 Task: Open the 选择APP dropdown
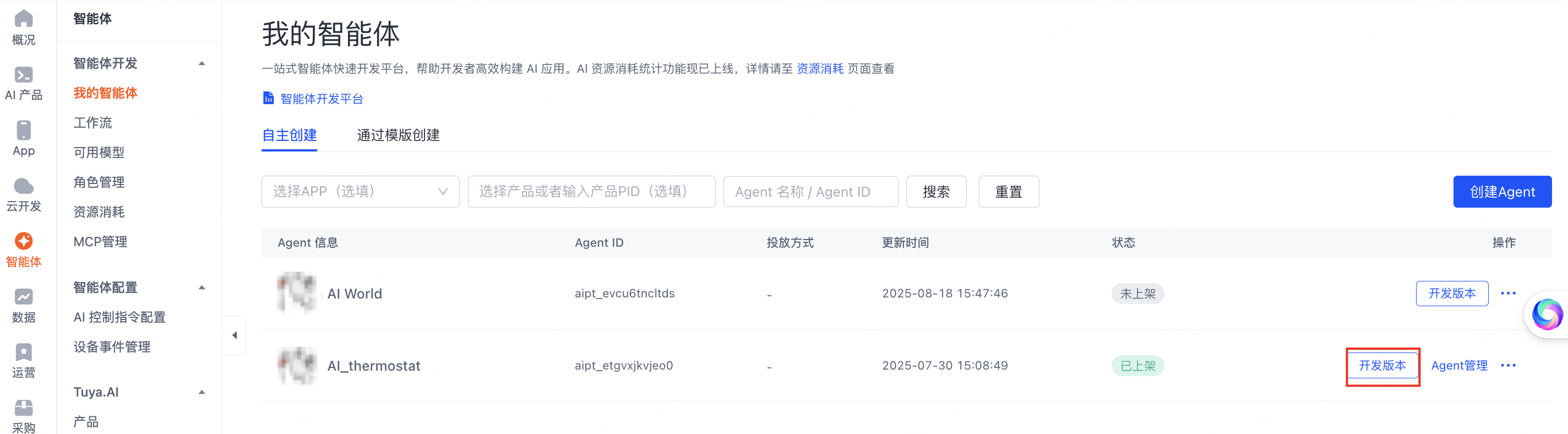(360, 192)
